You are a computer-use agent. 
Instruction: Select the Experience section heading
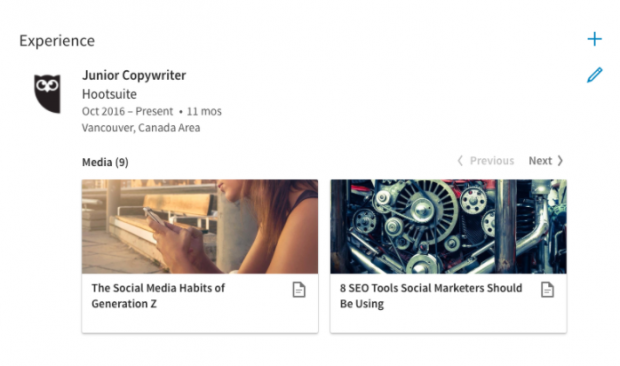point(57,41)
